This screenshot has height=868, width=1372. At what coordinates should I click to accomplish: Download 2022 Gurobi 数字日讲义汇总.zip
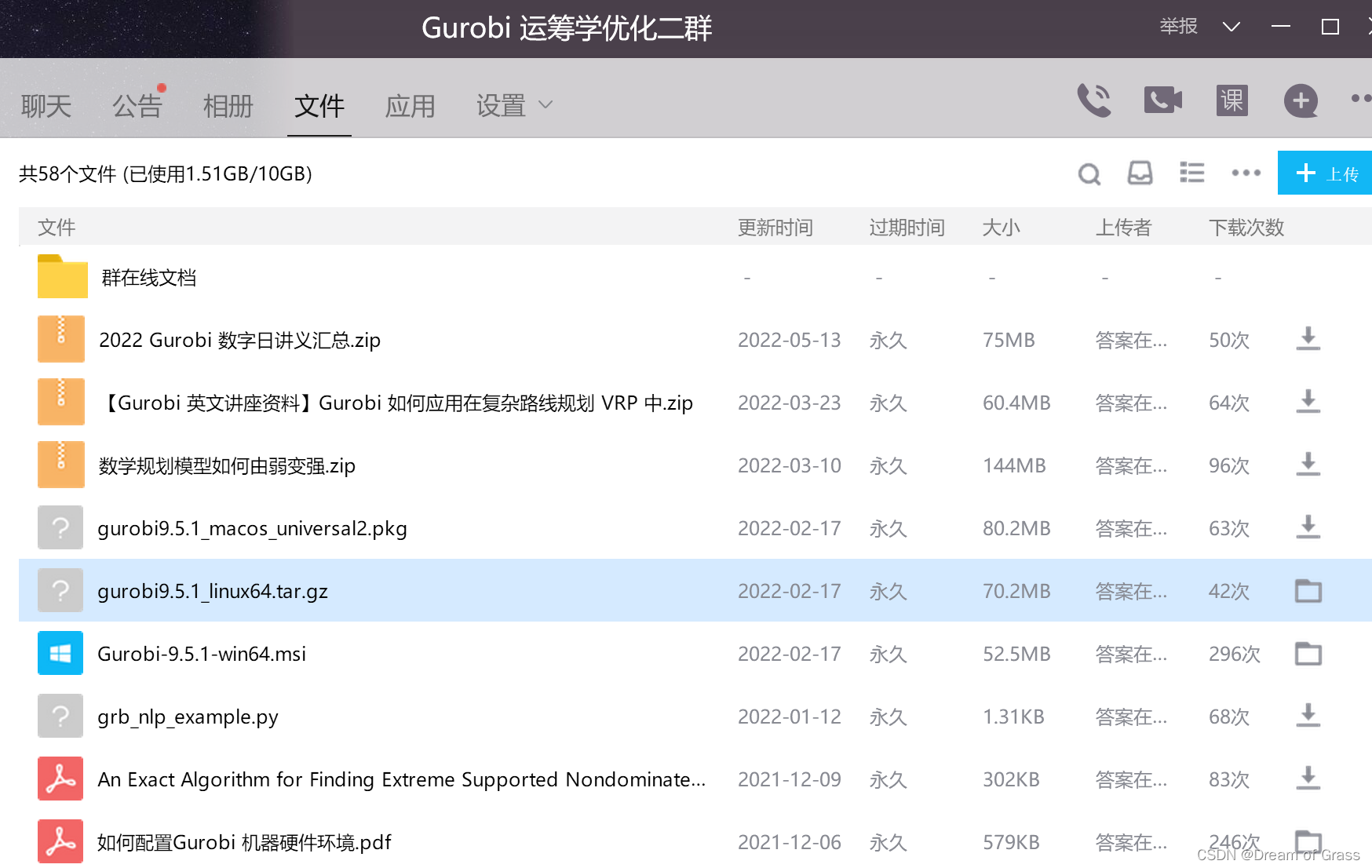pyautogui.click(x=1308, y=339)
